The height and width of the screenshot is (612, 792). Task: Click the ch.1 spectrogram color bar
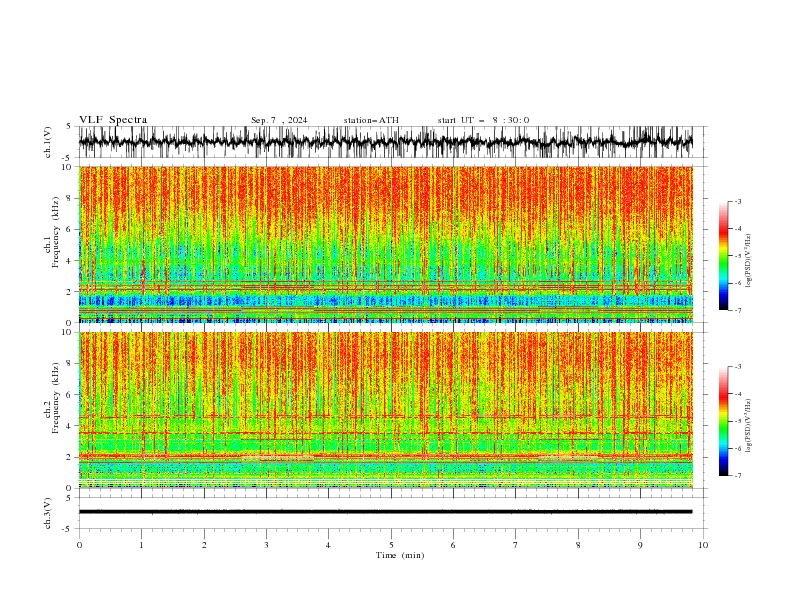tap(723, 255)
